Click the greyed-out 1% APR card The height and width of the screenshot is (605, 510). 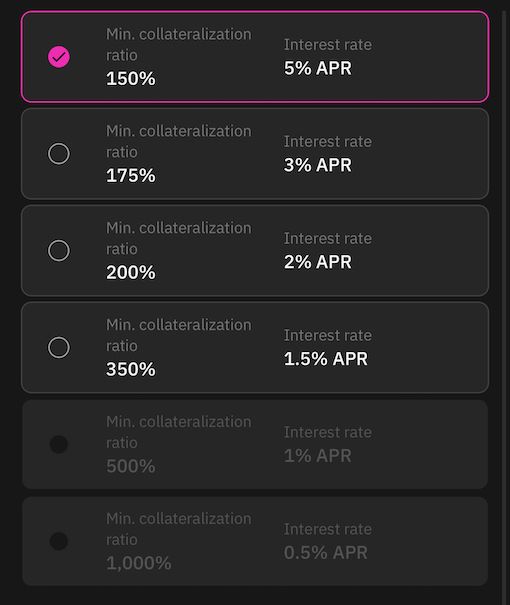point(255,444)
